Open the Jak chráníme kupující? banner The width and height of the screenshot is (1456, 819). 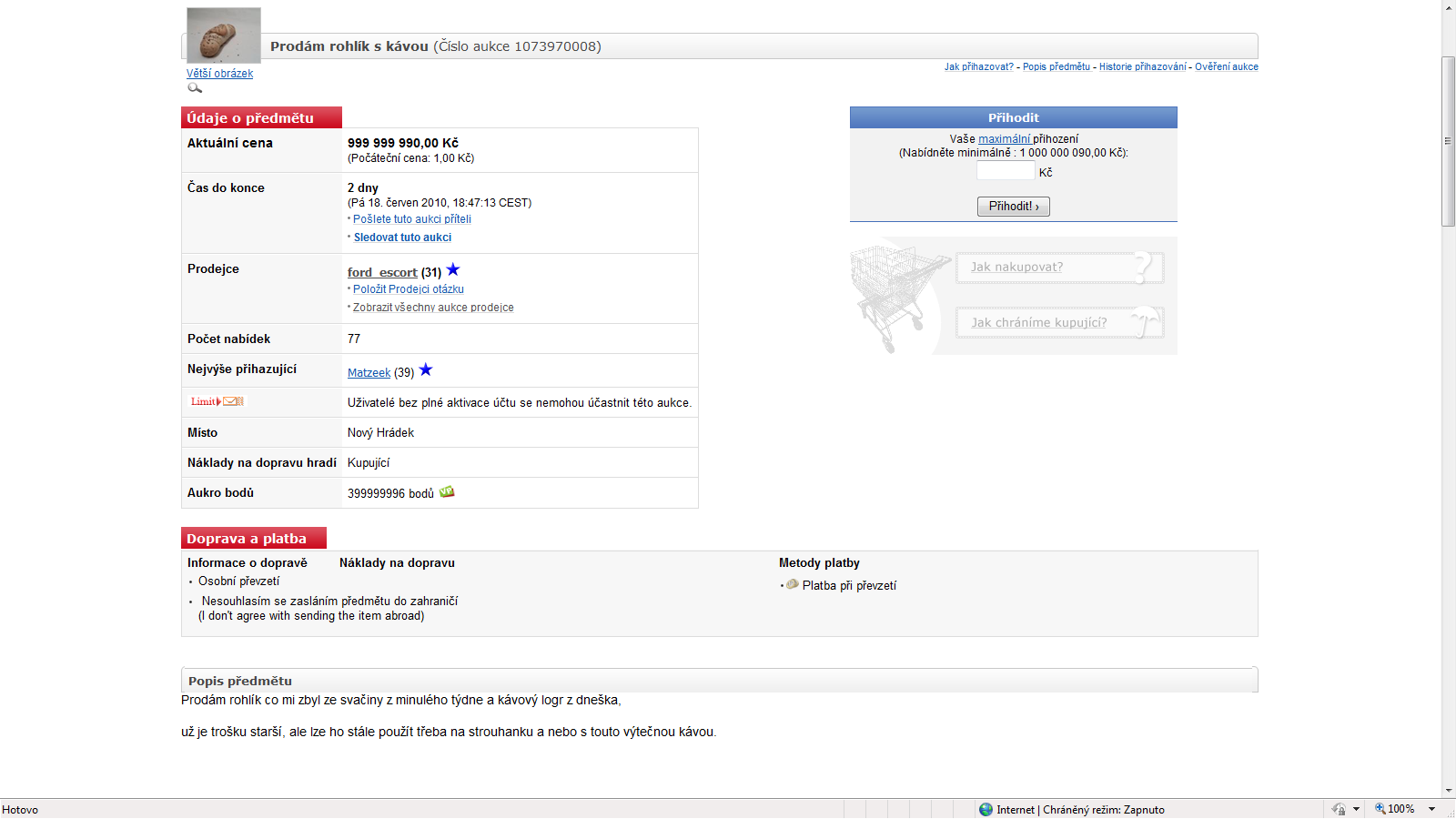coord(1059,322)
